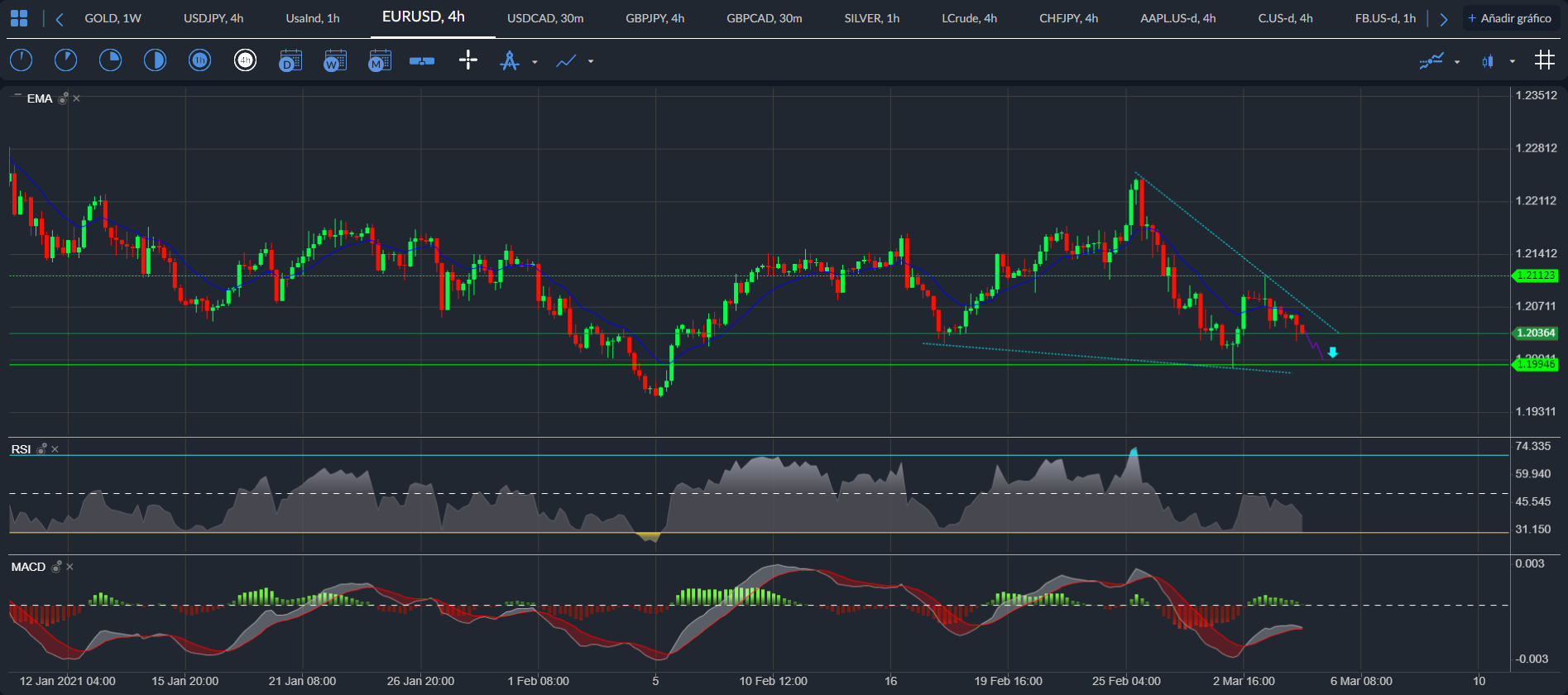Select the EURUSD, 4h tab
The height and width of the screenshot is (695, 1568).
(x=424, y=17)
